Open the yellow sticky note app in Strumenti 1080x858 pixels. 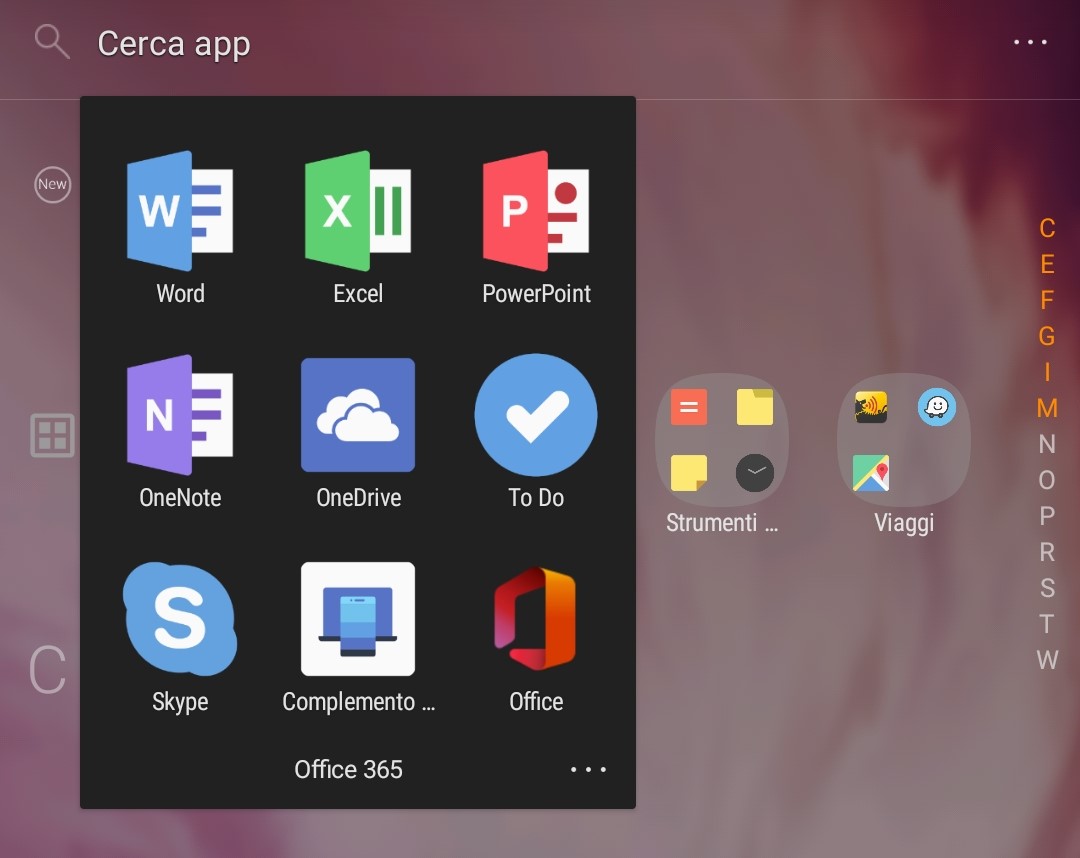689,473
